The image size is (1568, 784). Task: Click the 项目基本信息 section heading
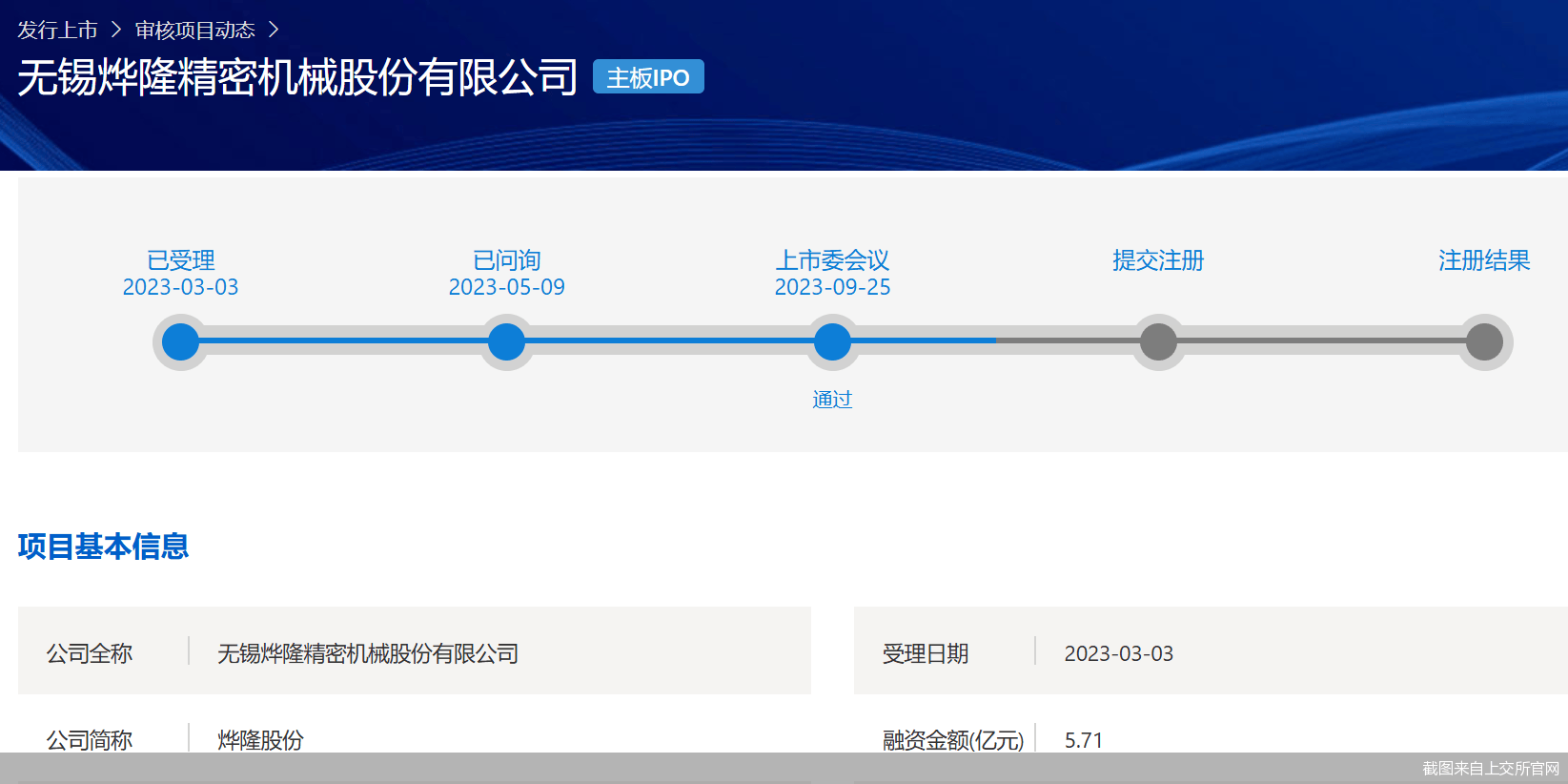[103, 547]
